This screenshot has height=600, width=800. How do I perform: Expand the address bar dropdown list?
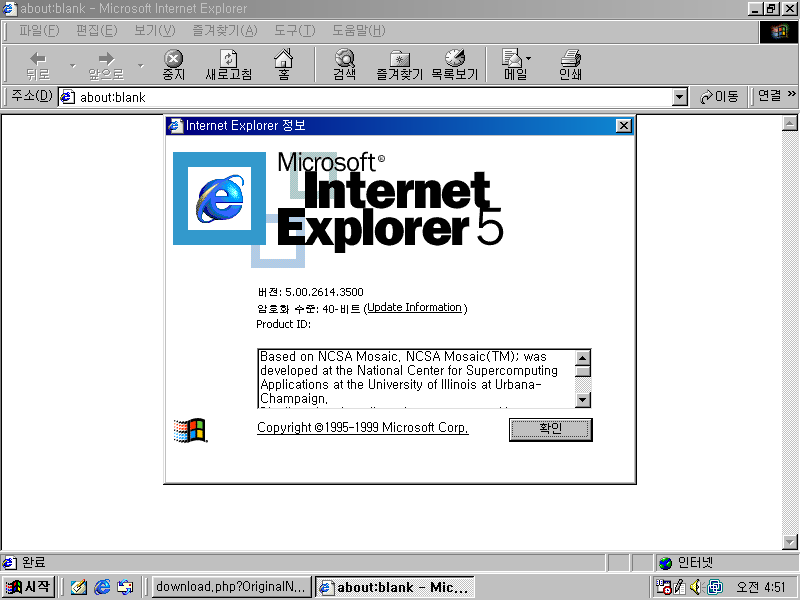coord(680,97)
